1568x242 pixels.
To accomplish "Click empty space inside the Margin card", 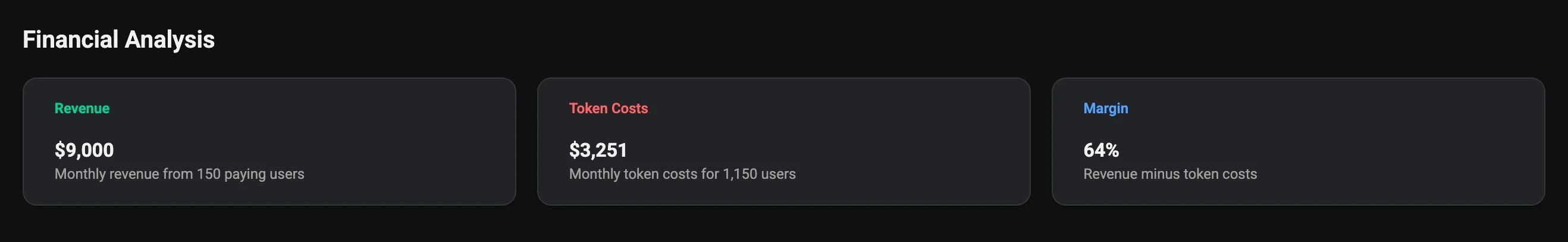I will [1400, 134].
